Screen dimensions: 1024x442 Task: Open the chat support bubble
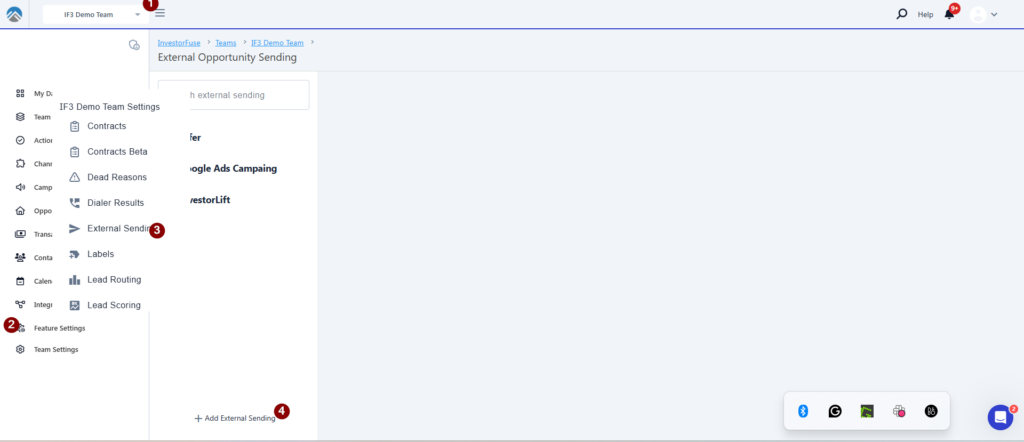(1000, 416)
